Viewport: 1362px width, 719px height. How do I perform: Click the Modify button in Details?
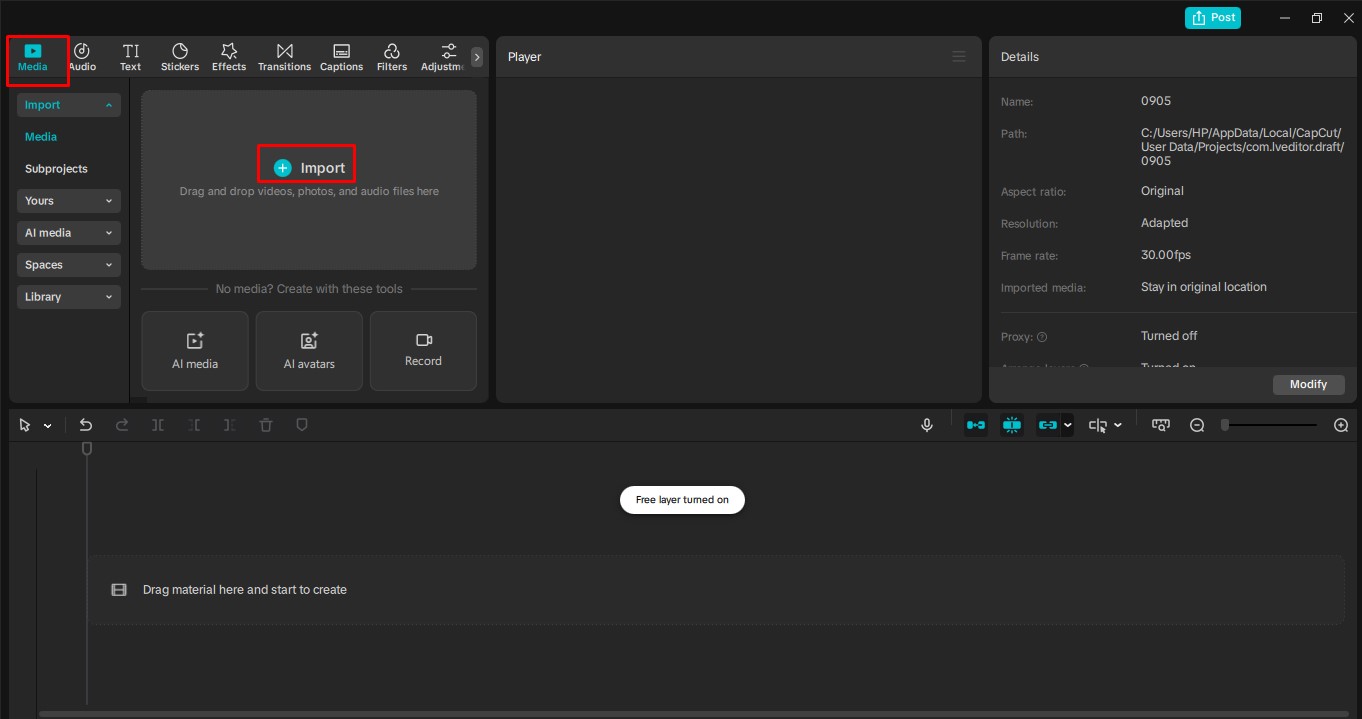coord(1308,384)
